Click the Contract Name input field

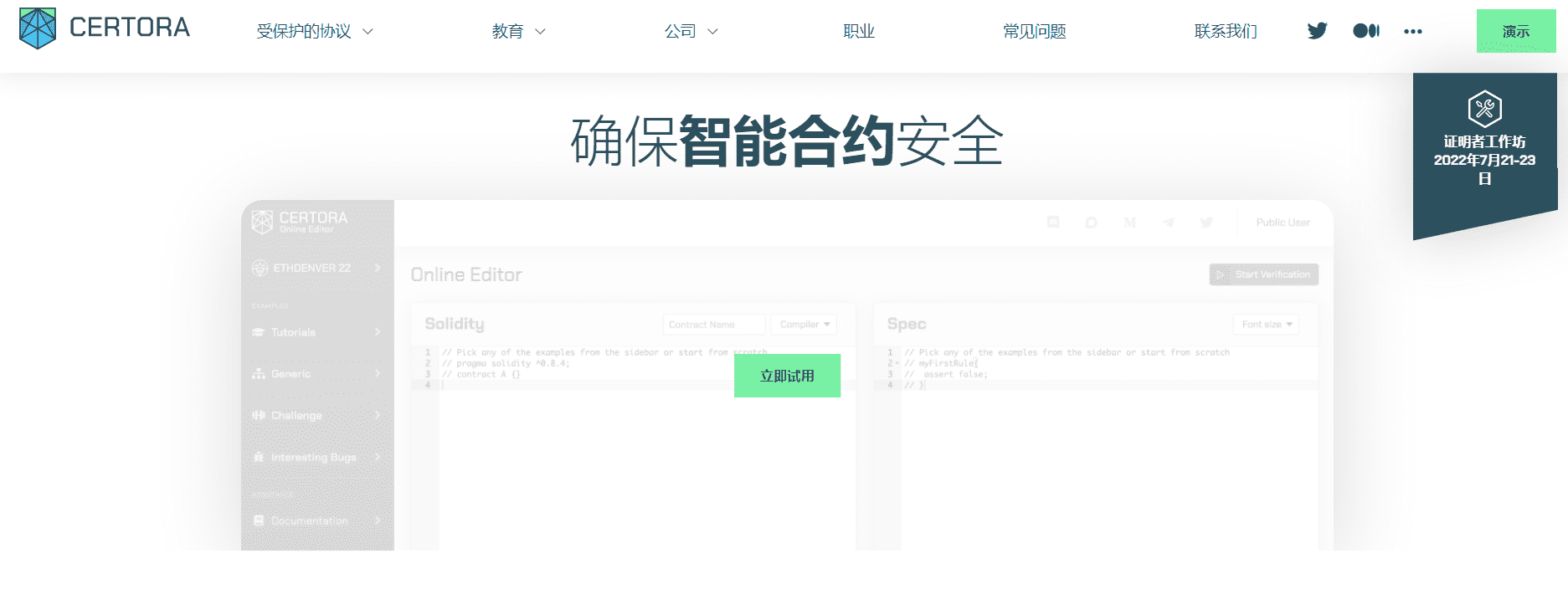click(x=714, y=324)
